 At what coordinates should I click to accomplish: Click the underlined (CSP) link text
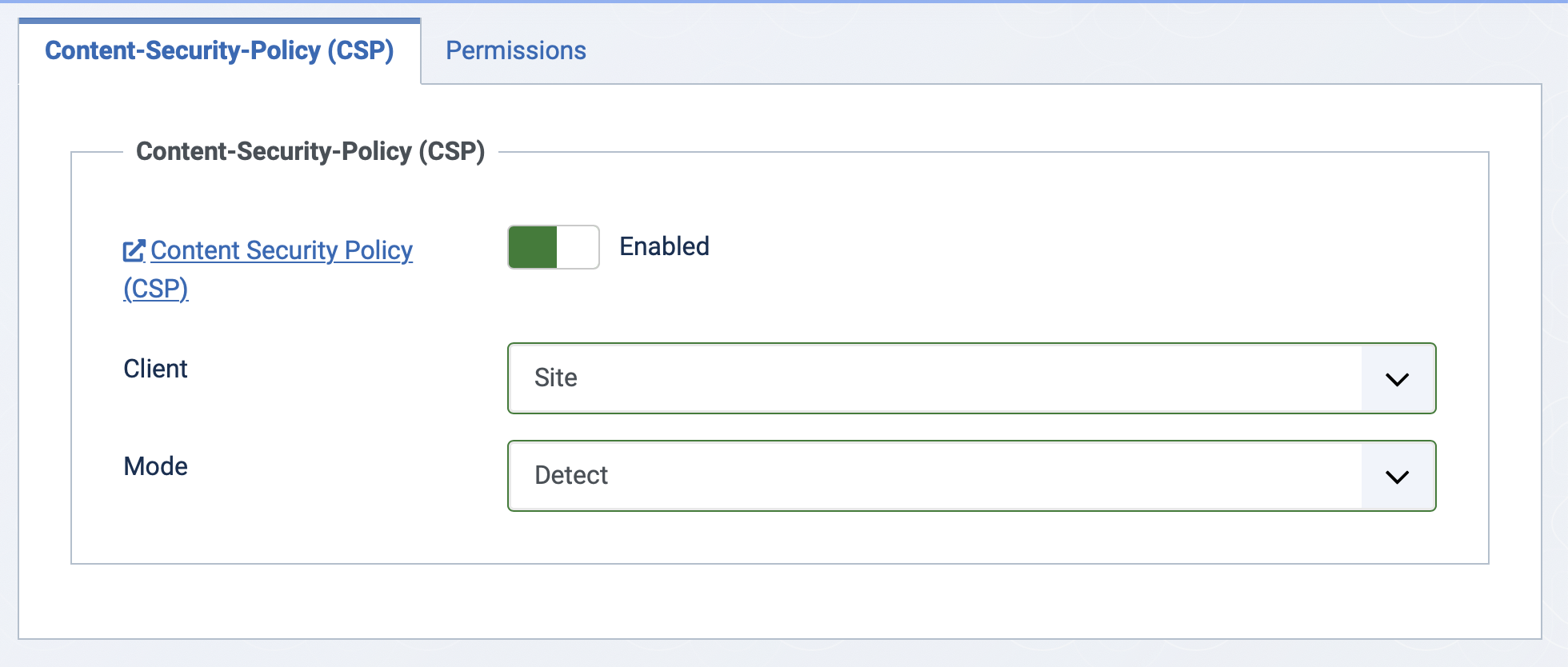pos(156,288)
